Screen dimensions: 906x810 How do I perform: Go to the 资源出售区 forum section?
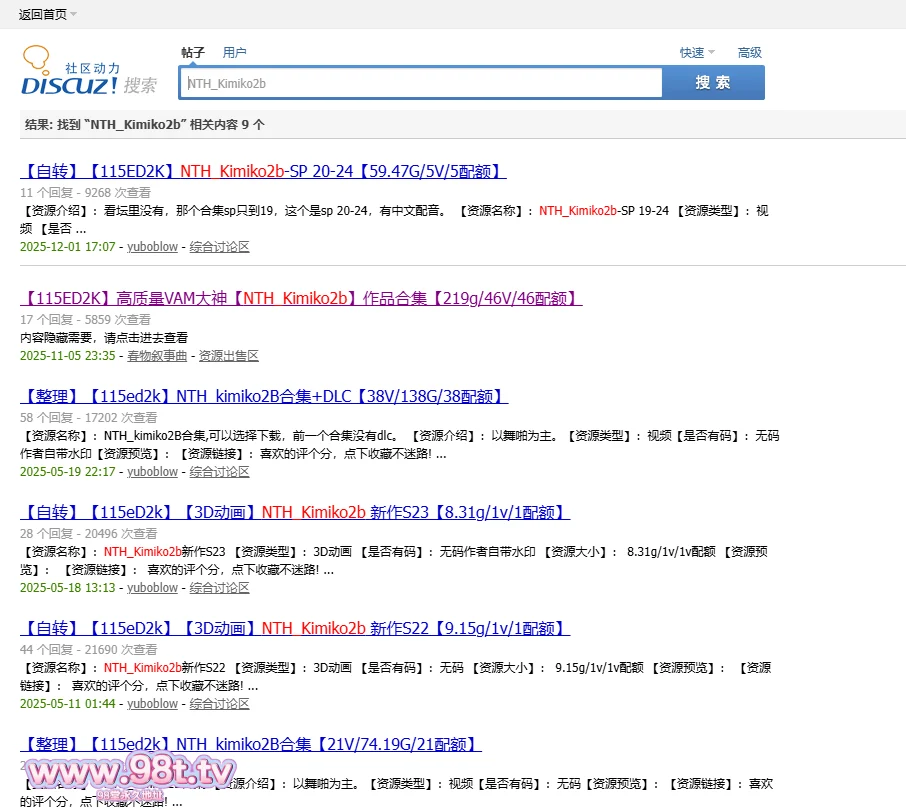pyautogui.click(x=228, y=355)
